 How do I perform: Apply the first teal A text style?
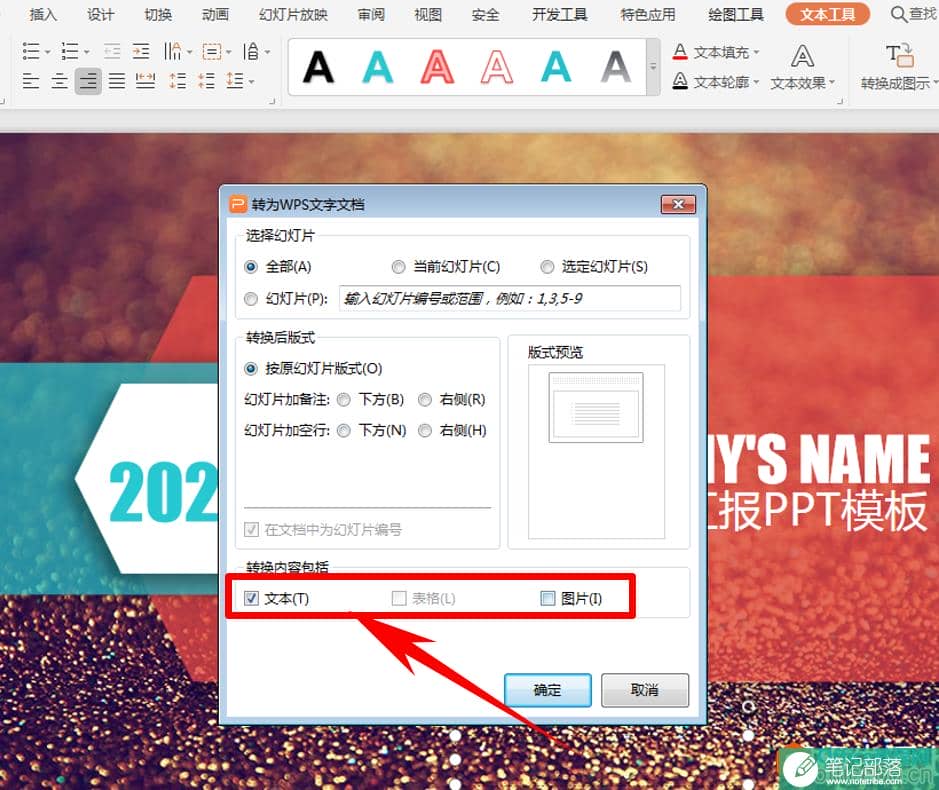pos(377,67)
